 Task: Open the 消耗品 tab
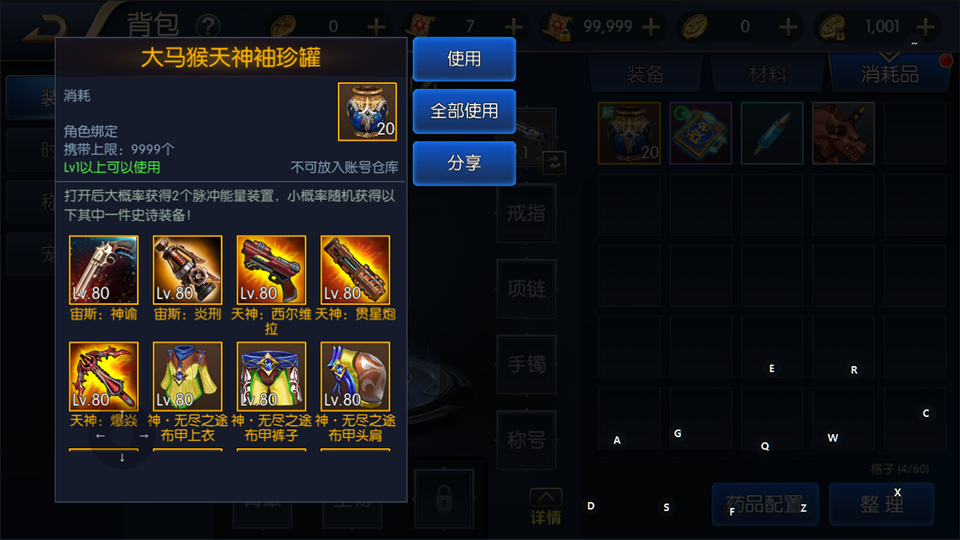tap(890, 74)
